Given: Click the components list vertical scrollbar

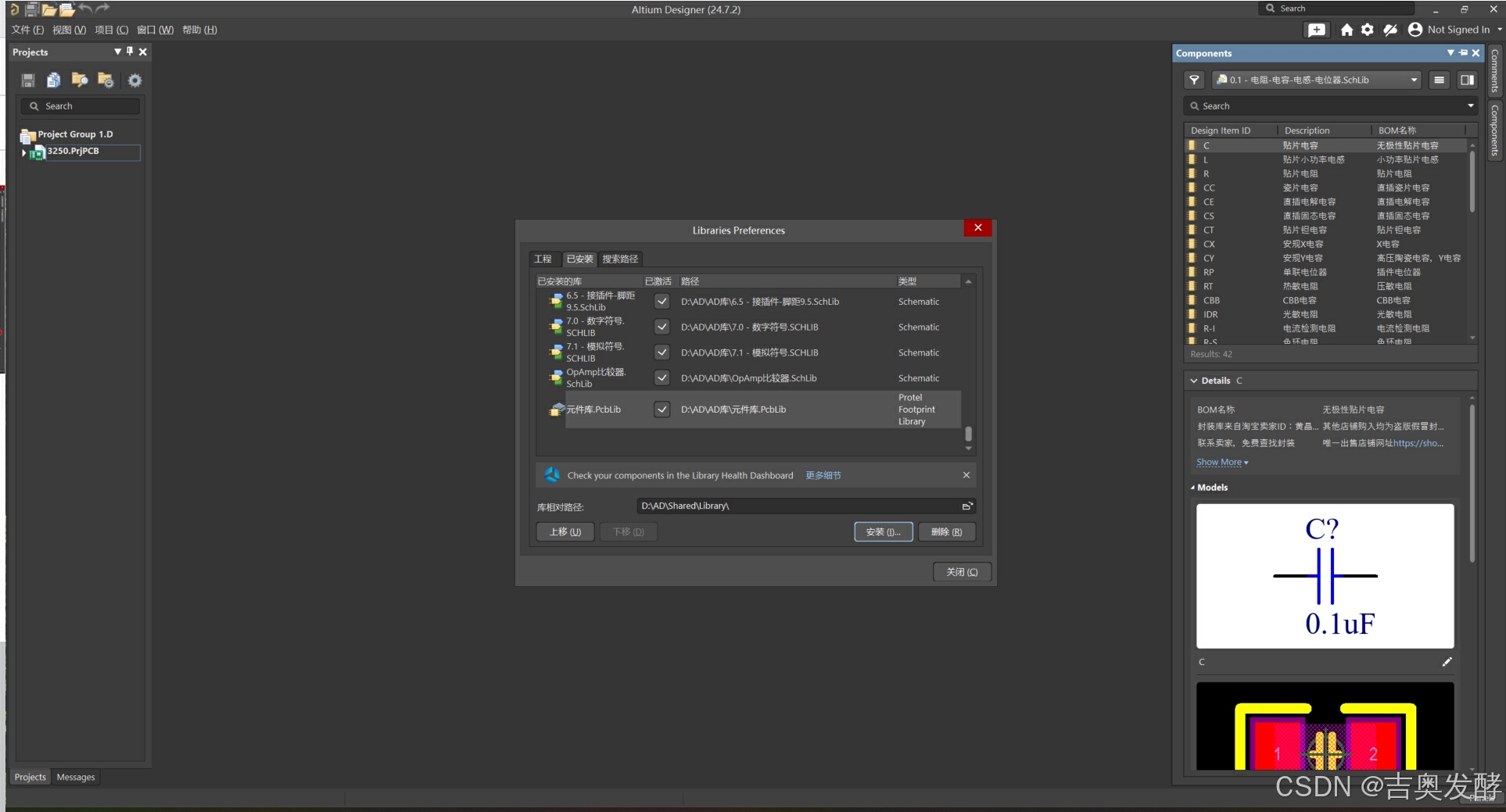Looking at the screenshot, I should (x=1472, y=181).
